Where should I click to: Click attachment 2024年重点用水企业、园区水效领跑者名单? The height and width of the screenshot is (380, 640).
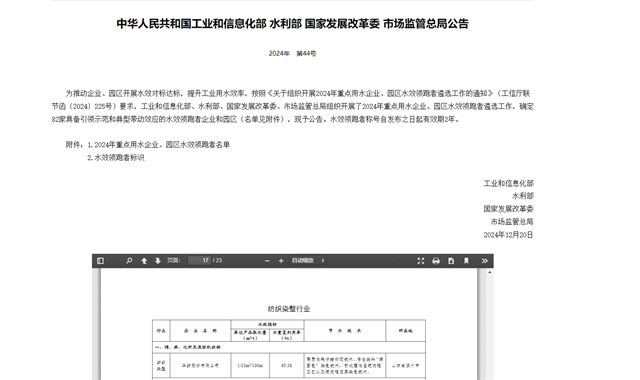pos(162,145)
